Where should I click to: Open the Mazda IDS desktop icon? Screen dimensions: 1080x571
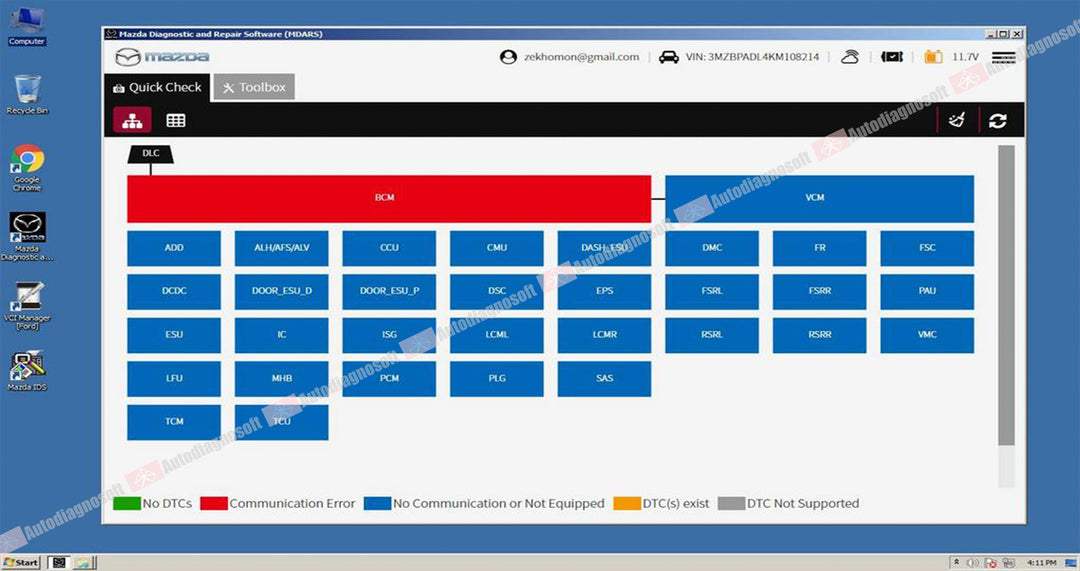point(27,371)
